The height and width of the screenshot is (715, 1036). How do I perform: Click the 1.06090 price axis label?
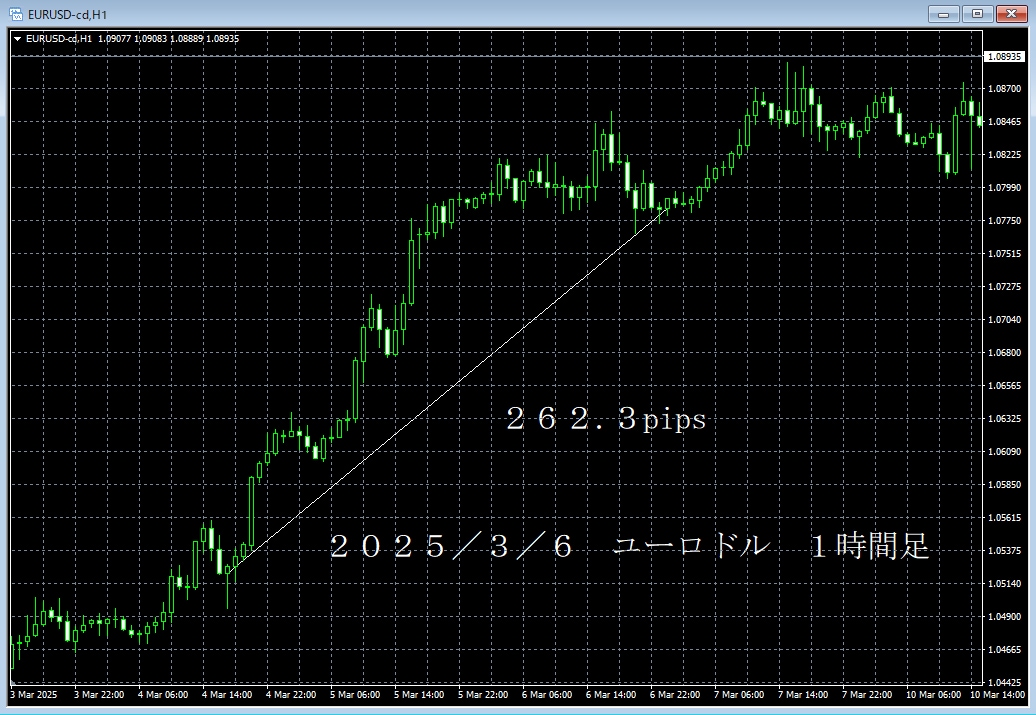[x=1004, y=452]
